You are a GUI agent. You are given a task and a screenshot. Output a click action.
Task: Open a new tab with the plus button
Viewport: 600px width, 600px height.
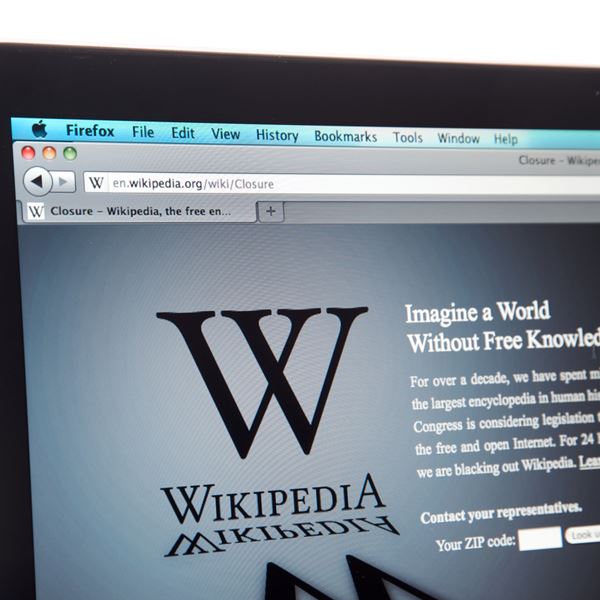(x=270, y=211)
